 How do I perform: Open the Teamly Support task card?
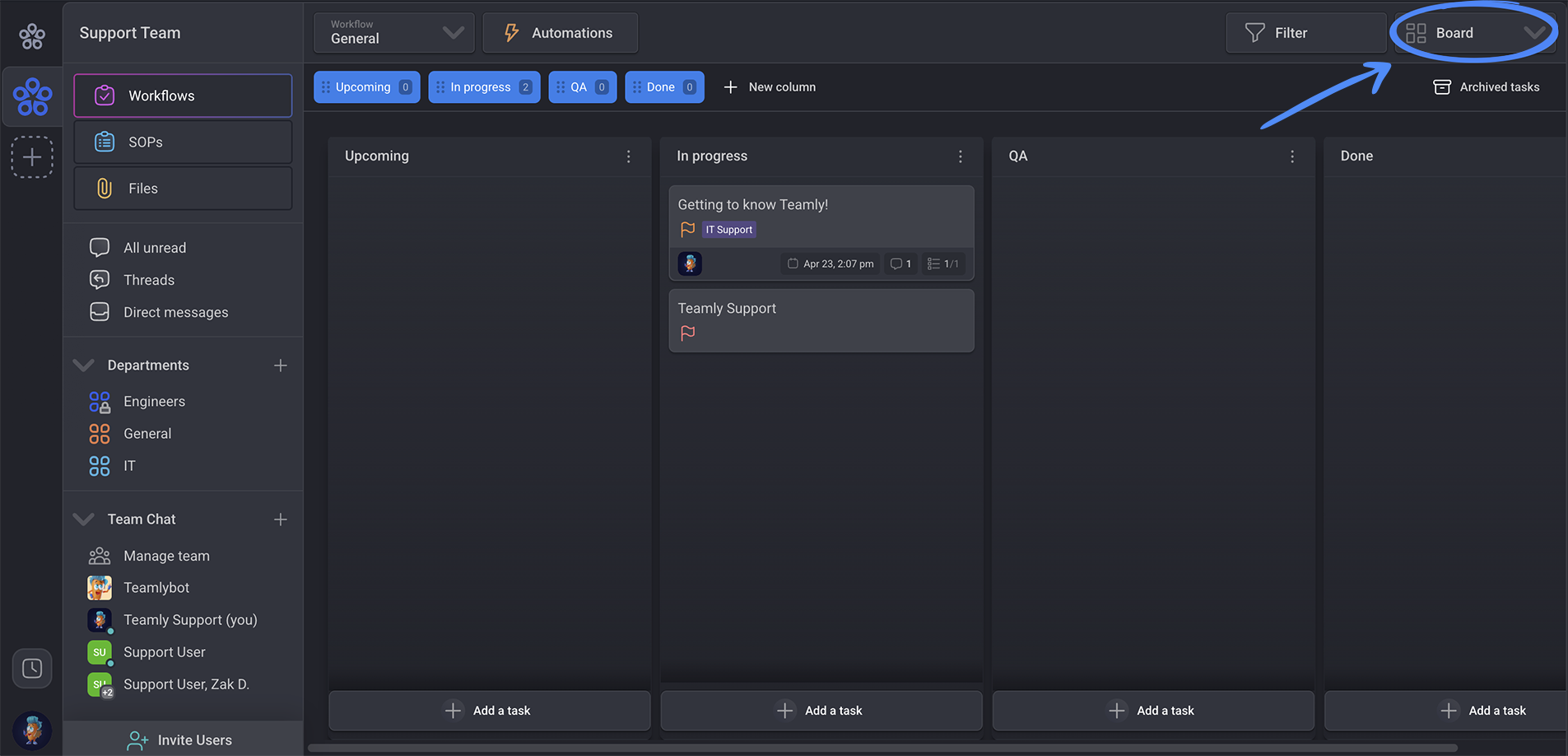click(x=821, y=320)
